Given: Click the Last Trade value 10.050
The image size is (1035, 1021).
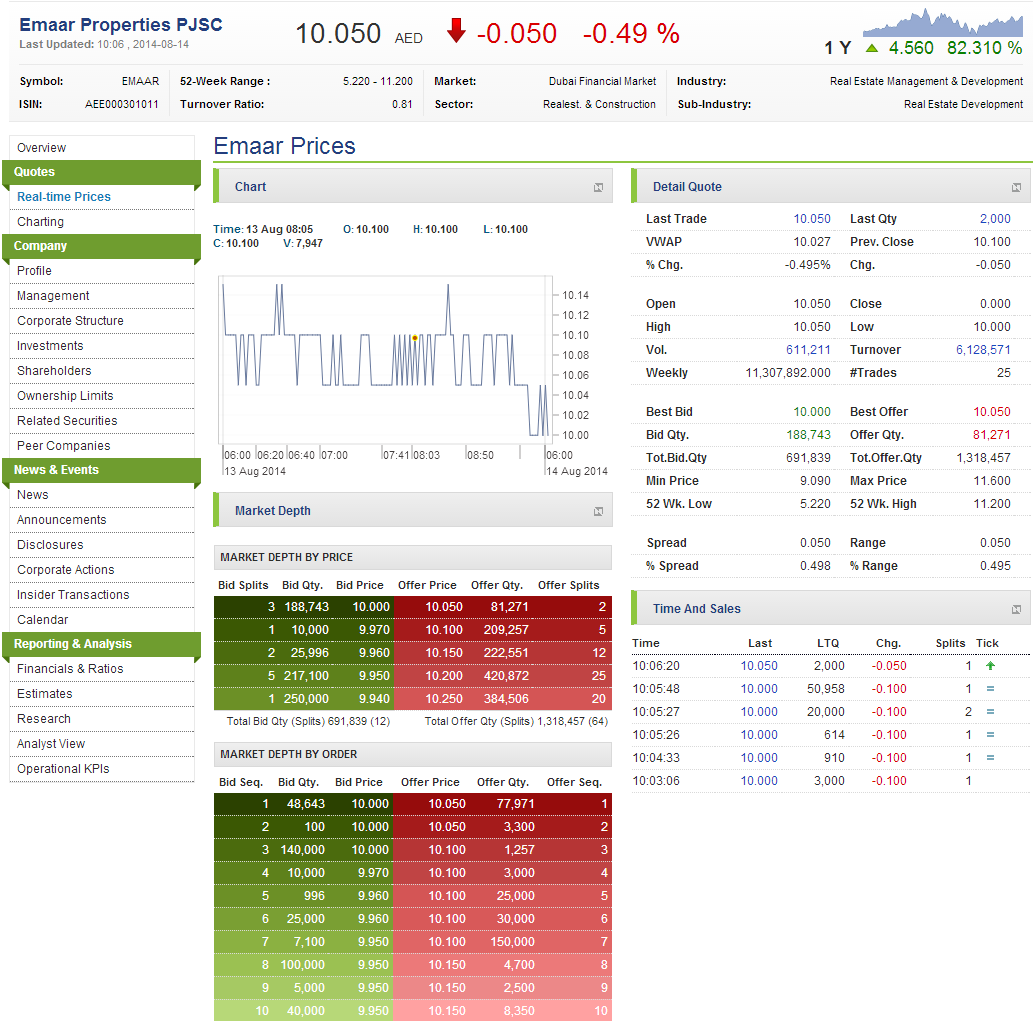Looking at the screenshot, I should 811,219.
